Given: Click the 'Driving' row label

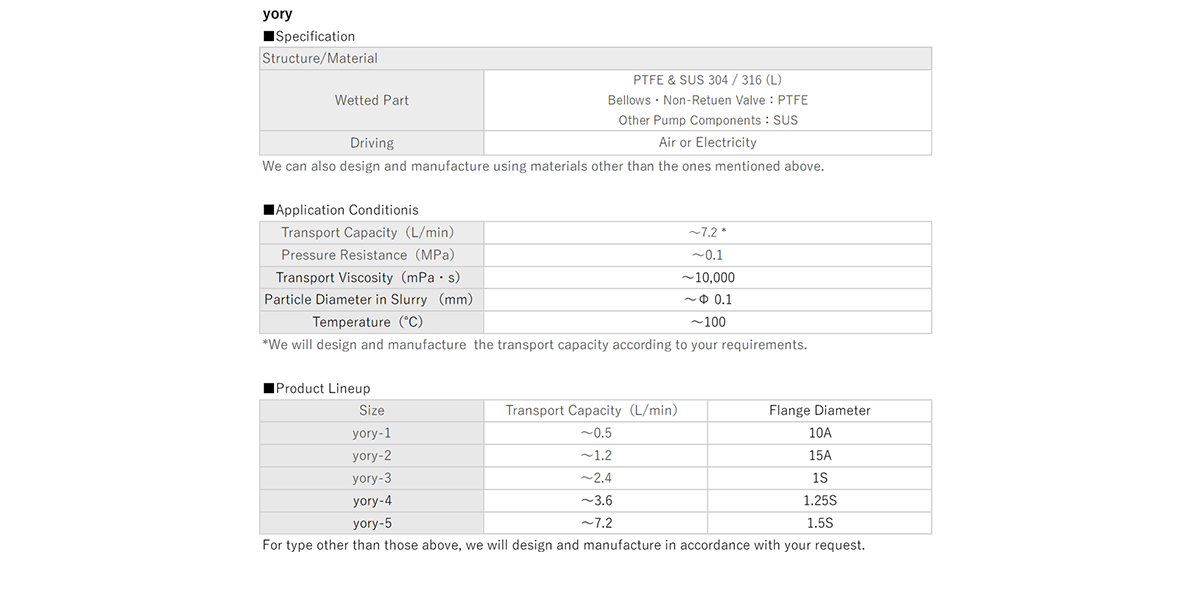Looking at the screenshot, I should click(x=372, y=143).
